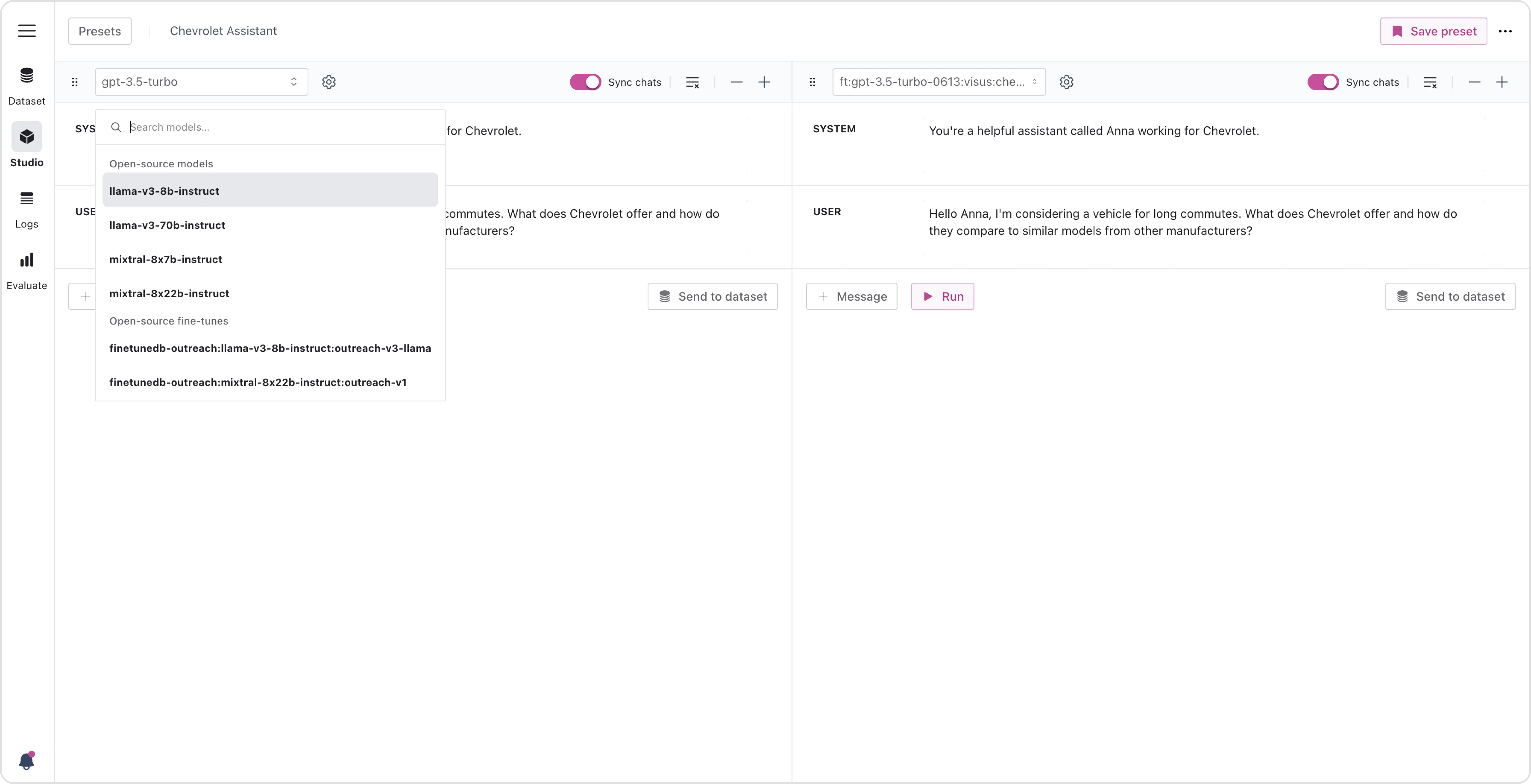Clear chat messages in the left panel

click(x=692, y=82)
